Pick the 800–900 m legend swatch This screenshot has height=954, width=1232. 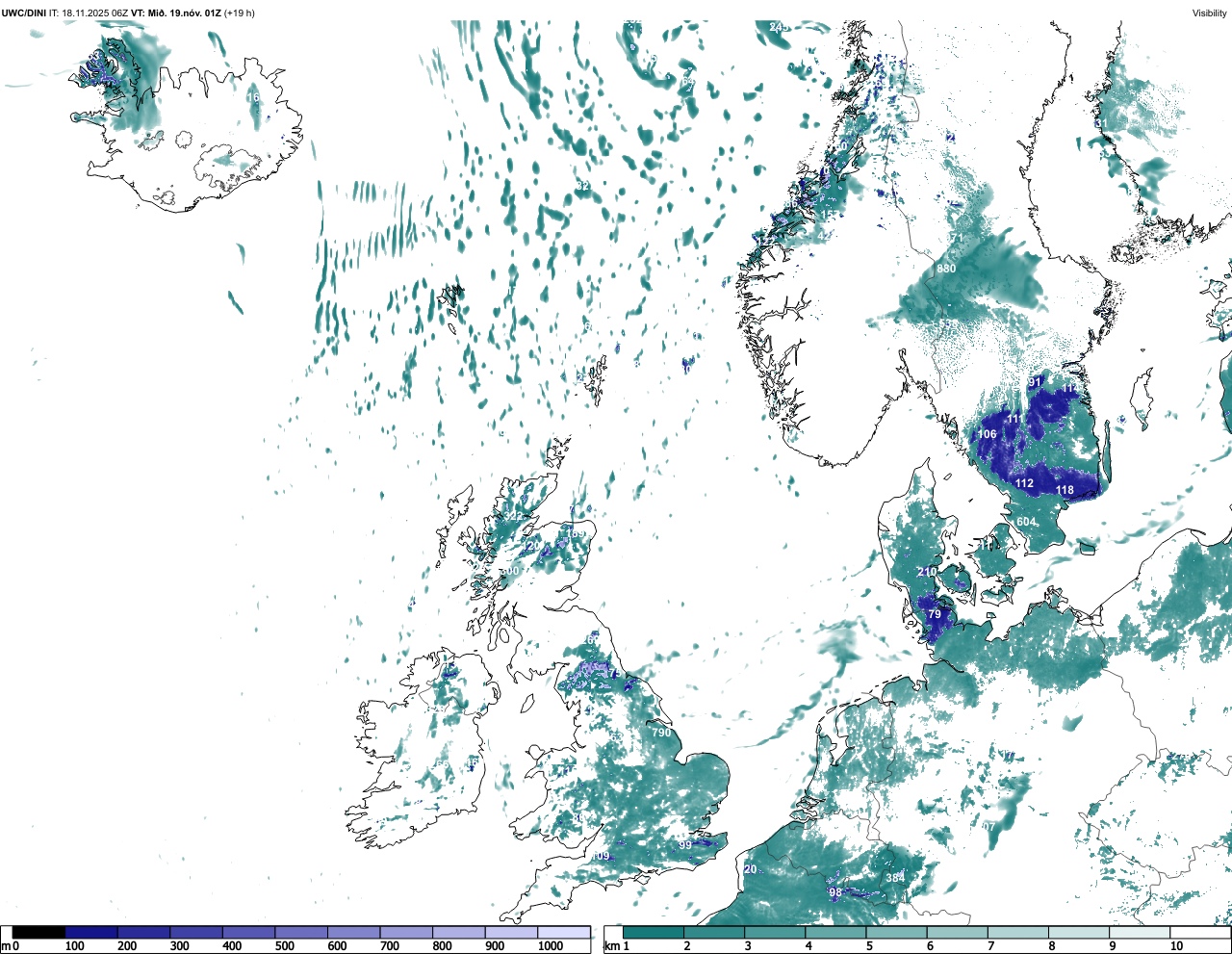coord(458,933)
